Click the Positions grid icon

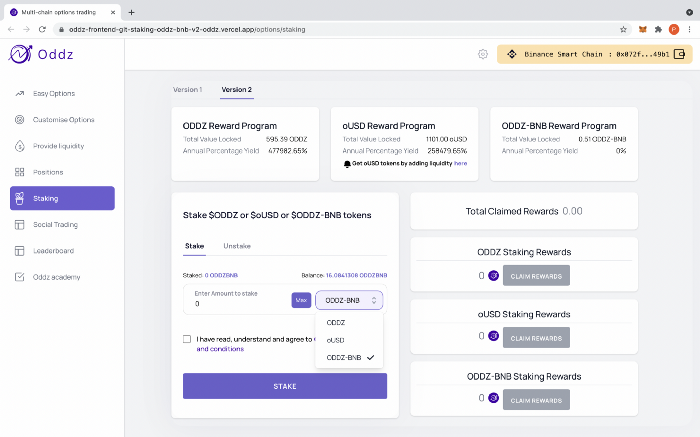click(20, 172)
